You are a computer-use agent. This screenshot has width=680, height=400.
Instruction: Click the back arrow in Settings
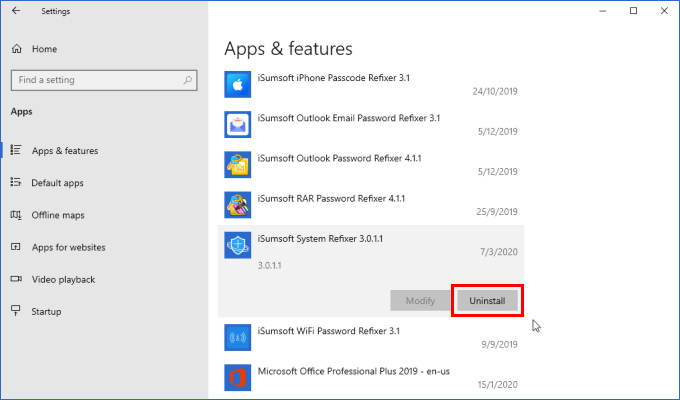coord(16,11)
